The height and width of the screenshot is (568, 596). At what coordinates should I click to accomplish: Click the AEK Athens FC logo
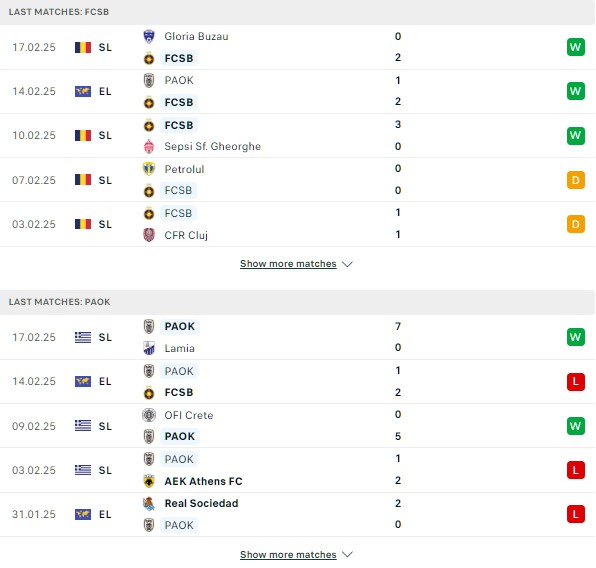[149, 481]
